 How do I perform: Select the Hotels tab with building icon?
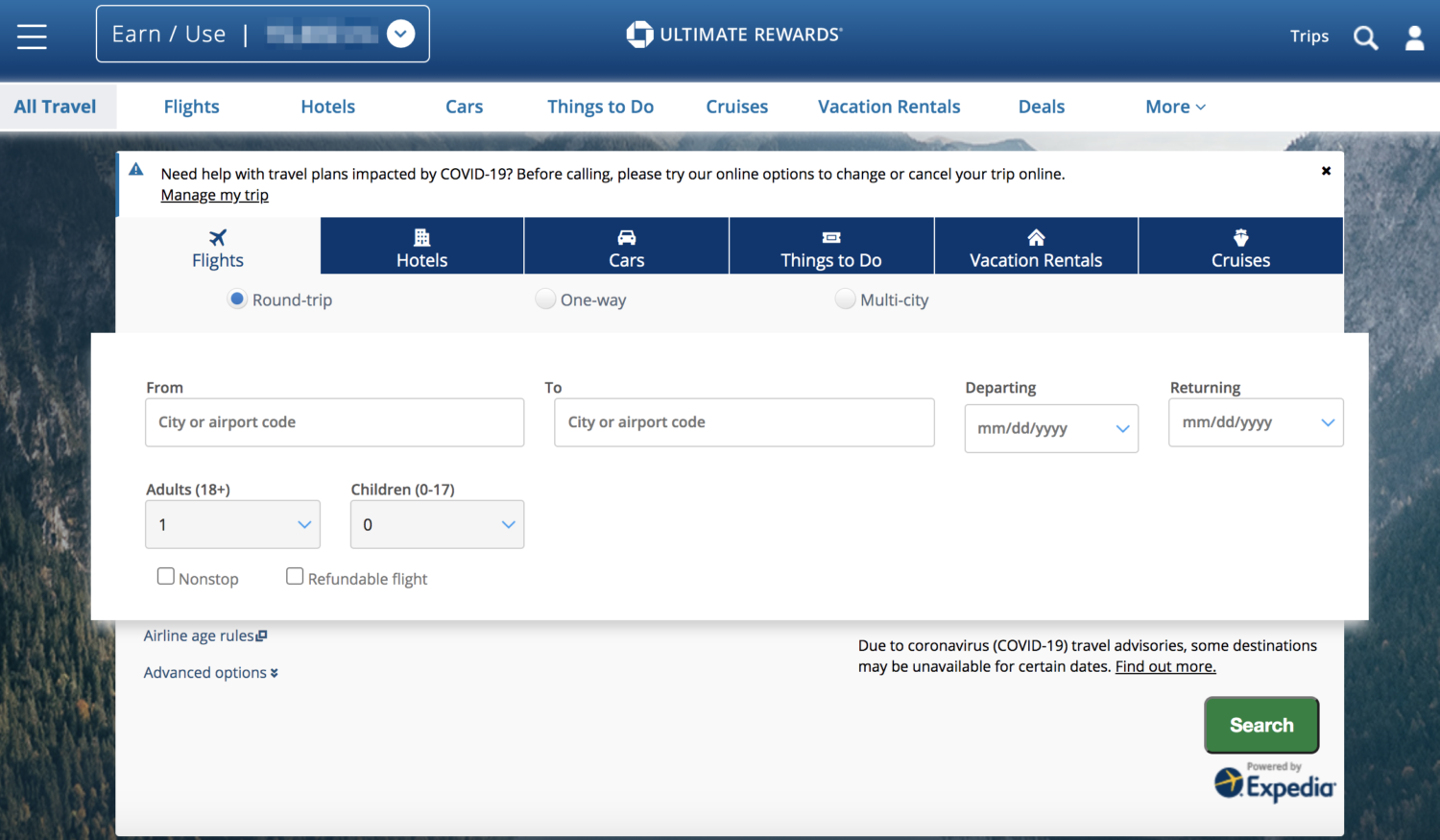point(421,246)
